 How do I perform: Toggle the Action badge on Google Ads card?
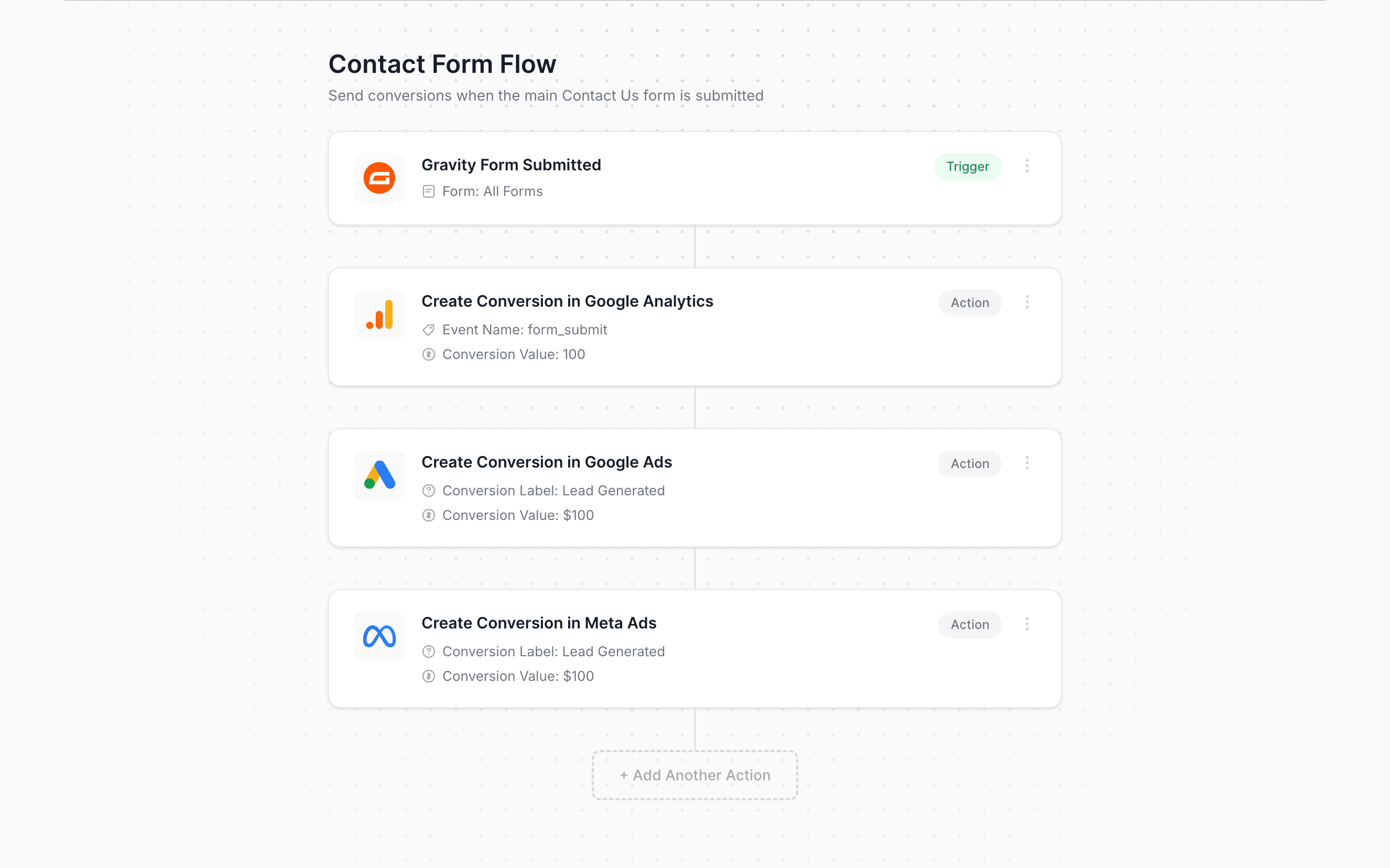(969, 463)
